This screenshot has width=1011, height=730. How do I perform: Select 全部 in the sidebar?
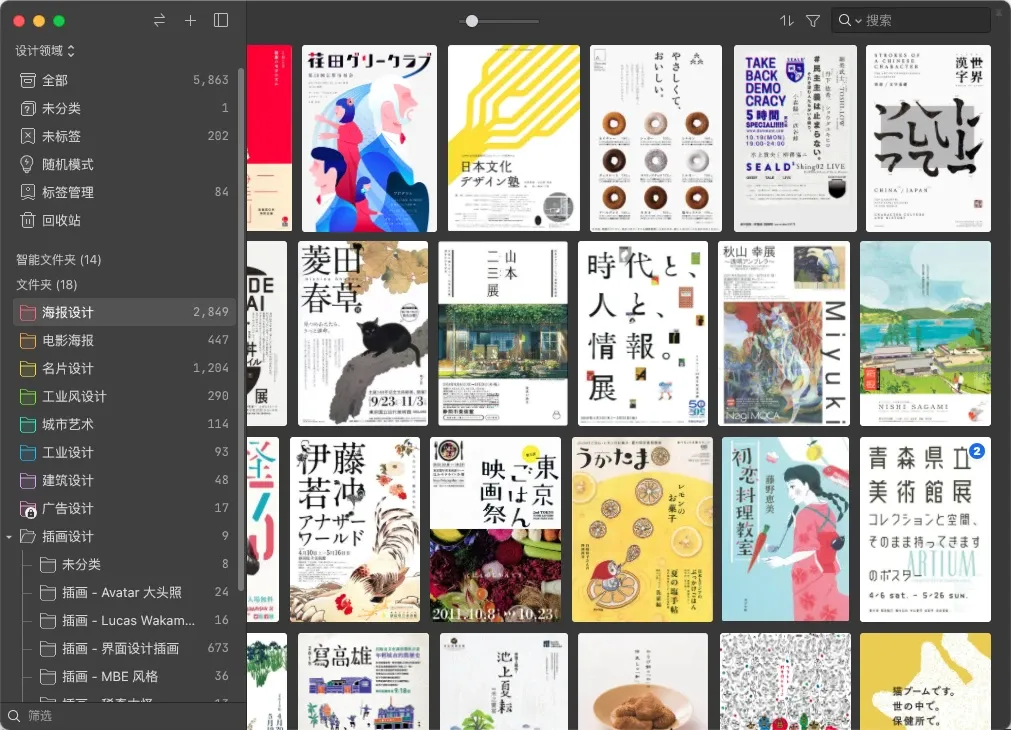click(124, 80)
